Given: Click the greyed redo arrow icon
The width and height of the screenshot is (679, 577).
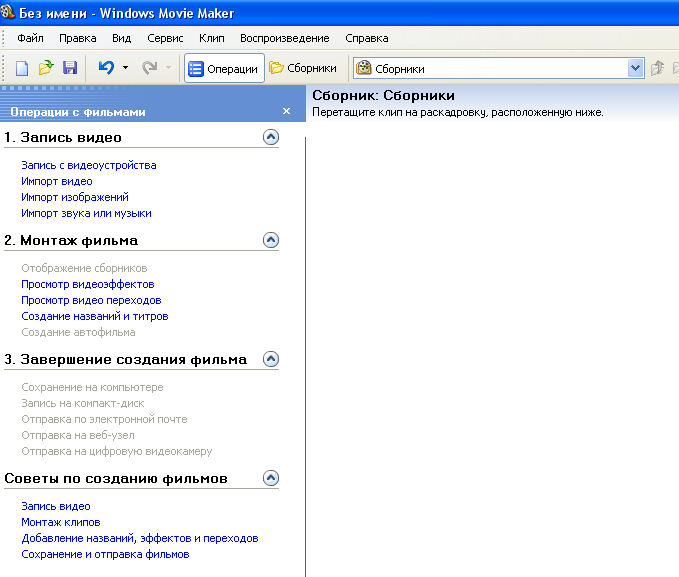Looking at the screenshot, I should [x=150, y=68].
